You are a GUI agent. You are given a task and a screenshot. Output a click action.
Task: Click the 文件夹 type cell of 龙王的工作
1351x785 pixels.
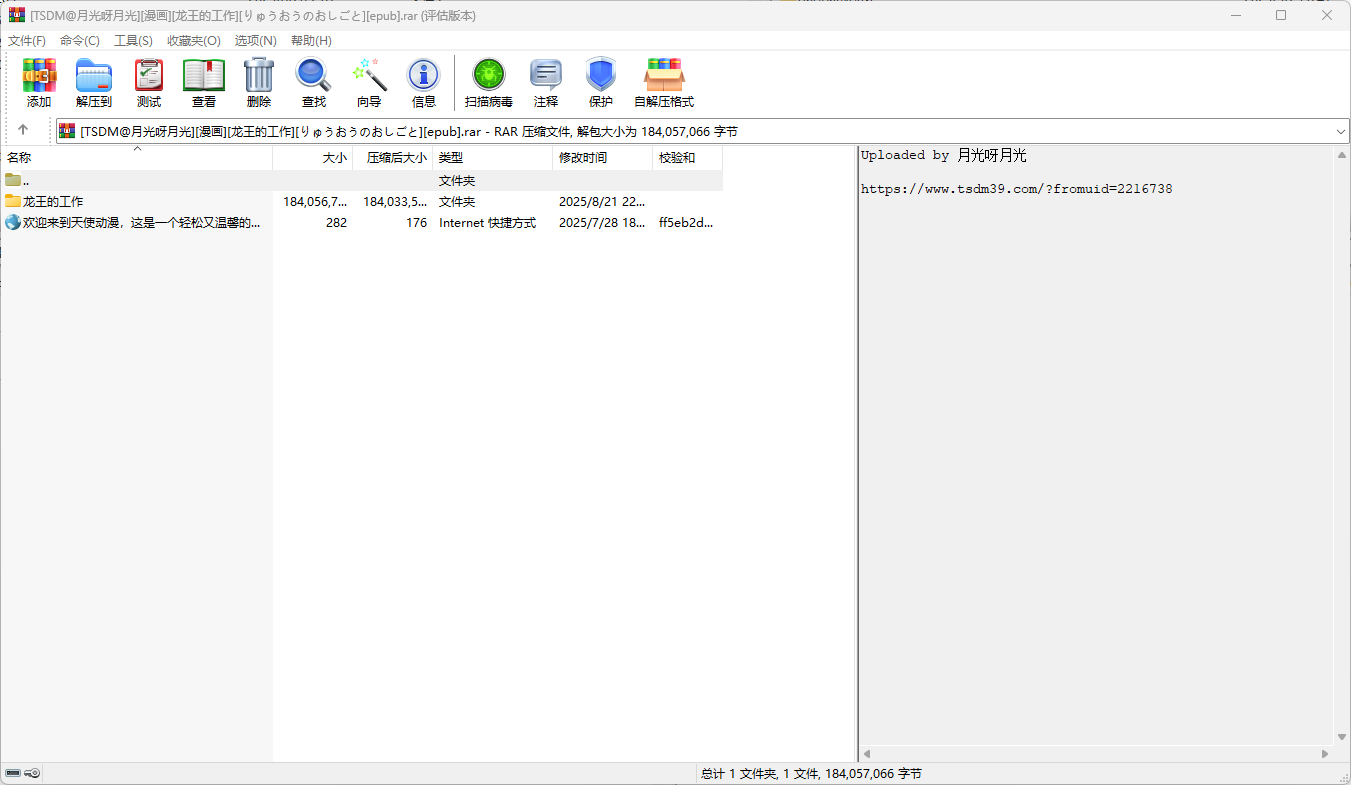tap(457, 201)
